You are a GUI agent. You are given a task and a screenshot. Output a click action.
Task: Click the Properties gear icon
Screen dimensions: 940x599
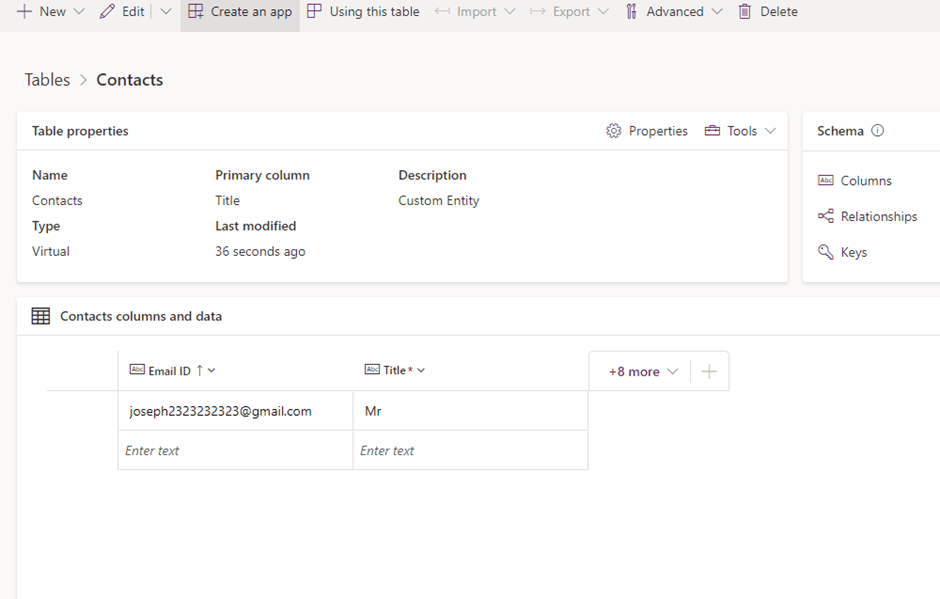point(614,131)
